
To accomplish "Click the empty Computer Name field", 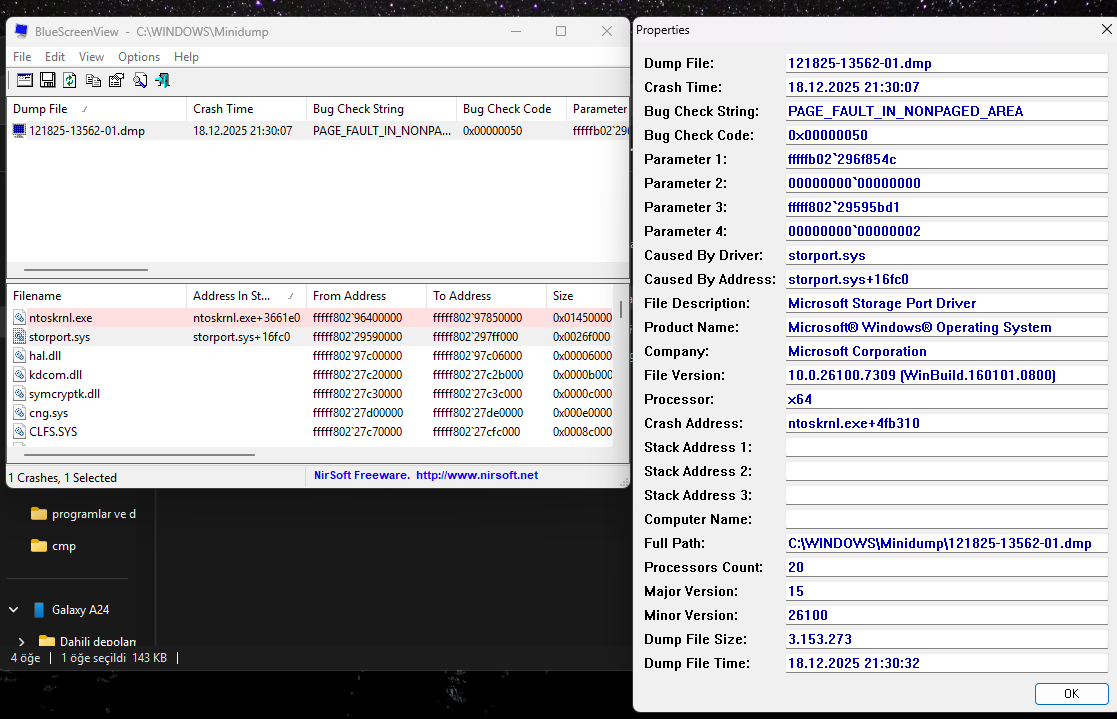I will click(947, 519).
